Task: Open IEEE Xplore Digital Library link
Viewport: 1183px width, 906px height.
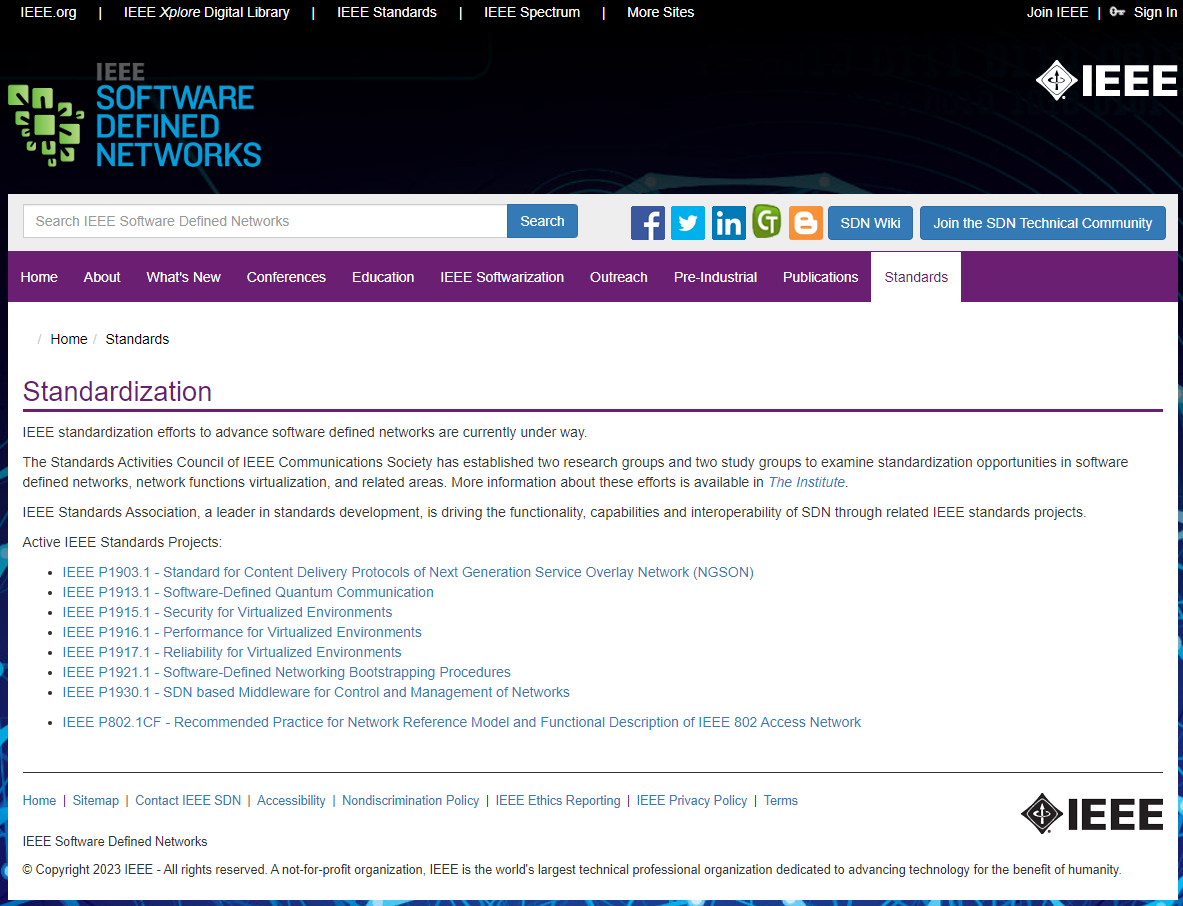Action: pyautogui.click(x=207, y=12)
